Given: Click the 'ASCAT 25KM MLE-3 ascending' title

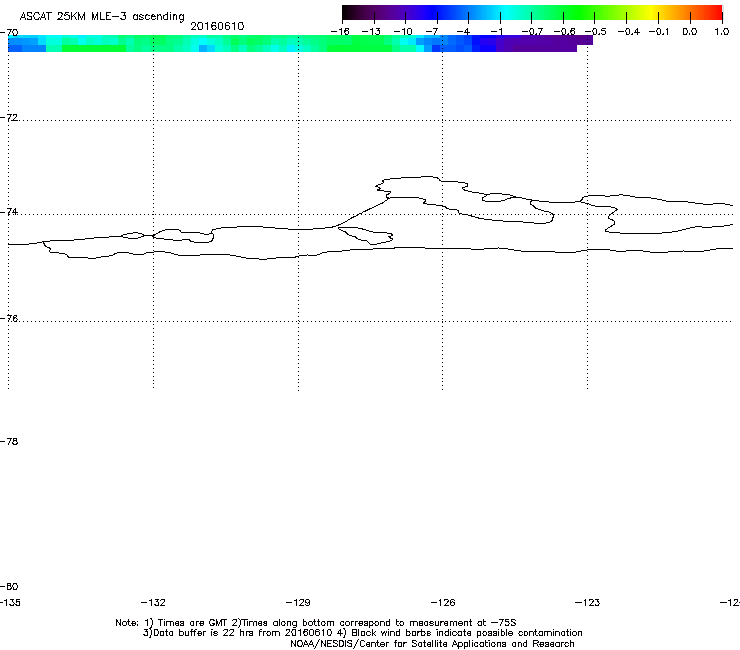Looking at the screenshot, I should pos(102,17).
